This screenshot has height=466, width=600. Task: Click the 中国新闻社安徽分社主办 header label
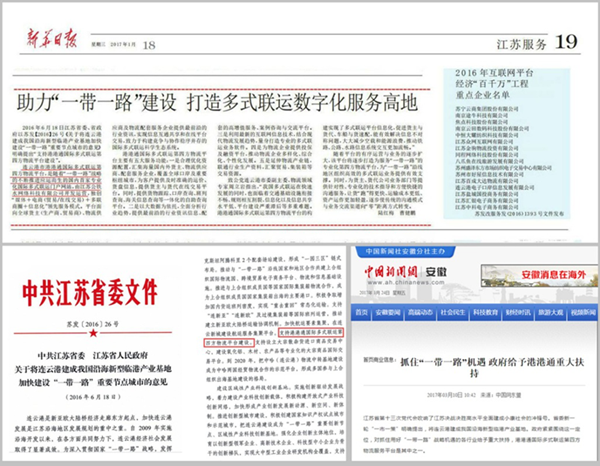(405, 251)
